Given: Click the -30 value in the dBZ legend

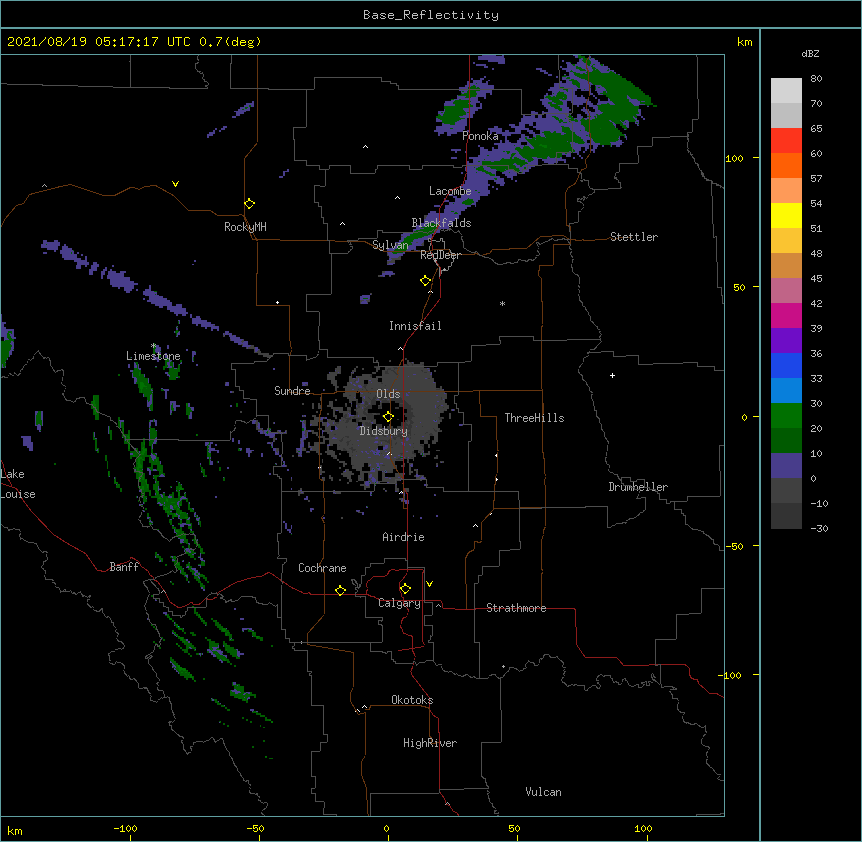Looking at the screenshot, I should tap(819, 528).
